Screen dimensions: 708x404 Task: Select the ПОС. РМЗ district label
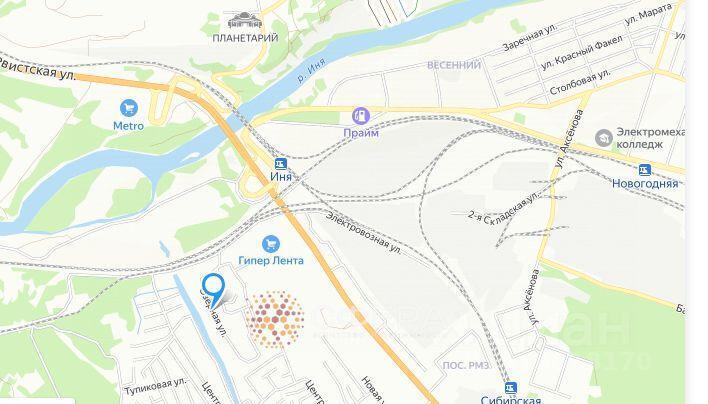point(466,365)
